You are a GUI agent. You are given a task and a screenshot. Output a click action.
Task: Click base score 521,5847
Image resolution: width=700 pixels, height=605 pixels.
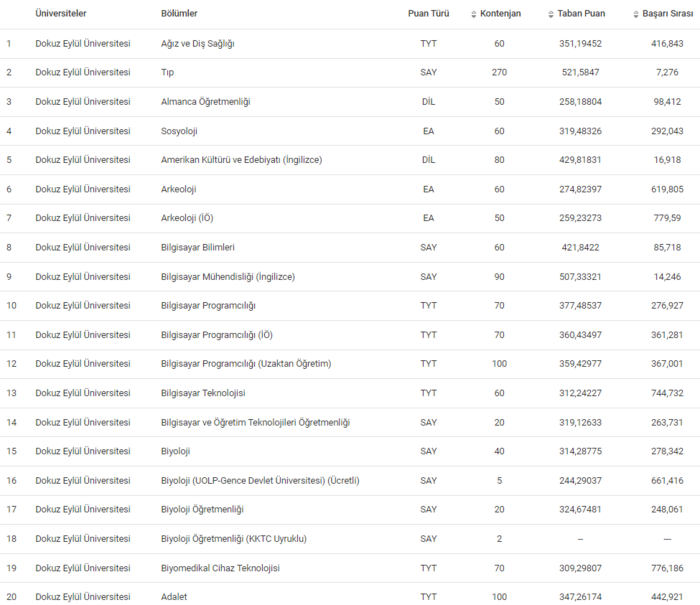580,72
